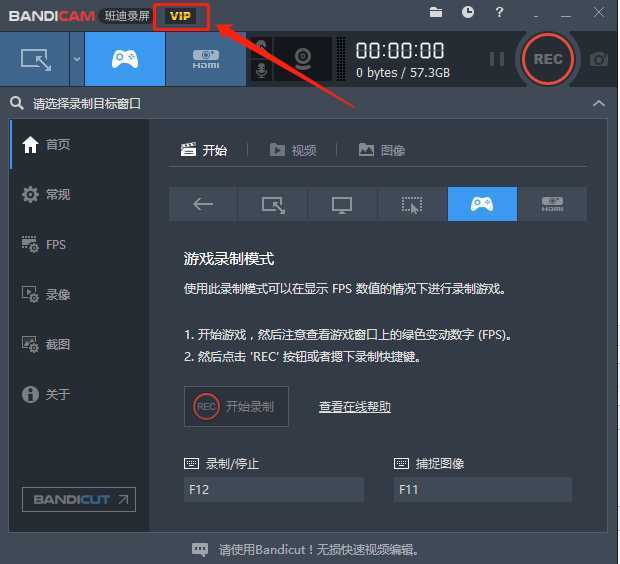Open the recording mode dropdown arrow
The width and height of the screenshot is (620, 564).
point(77,59)
